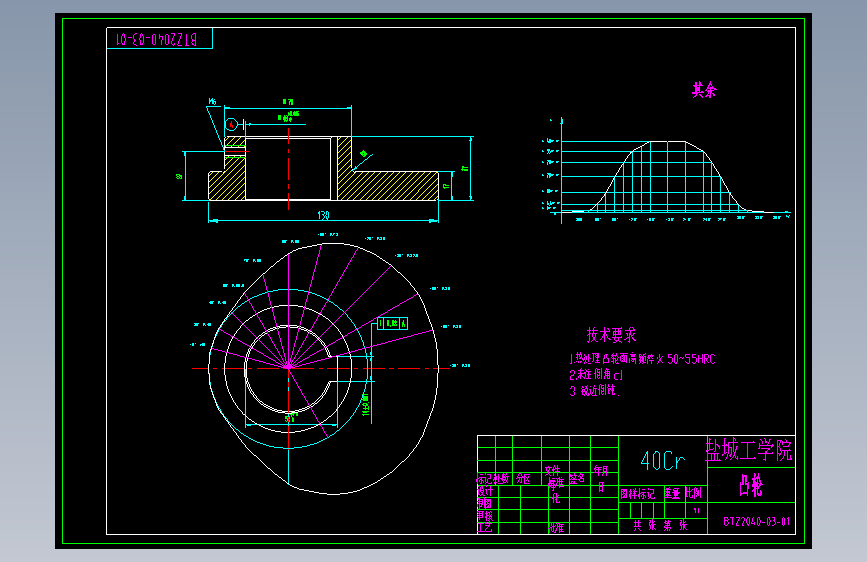Click the mirrored BTZ2040-03-01 label box
Screen dimensions: 867x562
tap(159, 39)
